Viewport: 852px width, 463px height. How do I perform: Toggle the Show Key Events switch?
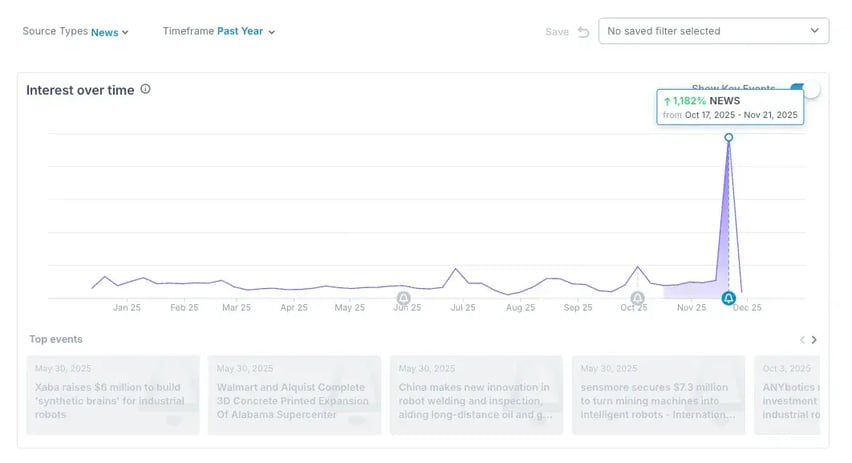coord(805,89)
